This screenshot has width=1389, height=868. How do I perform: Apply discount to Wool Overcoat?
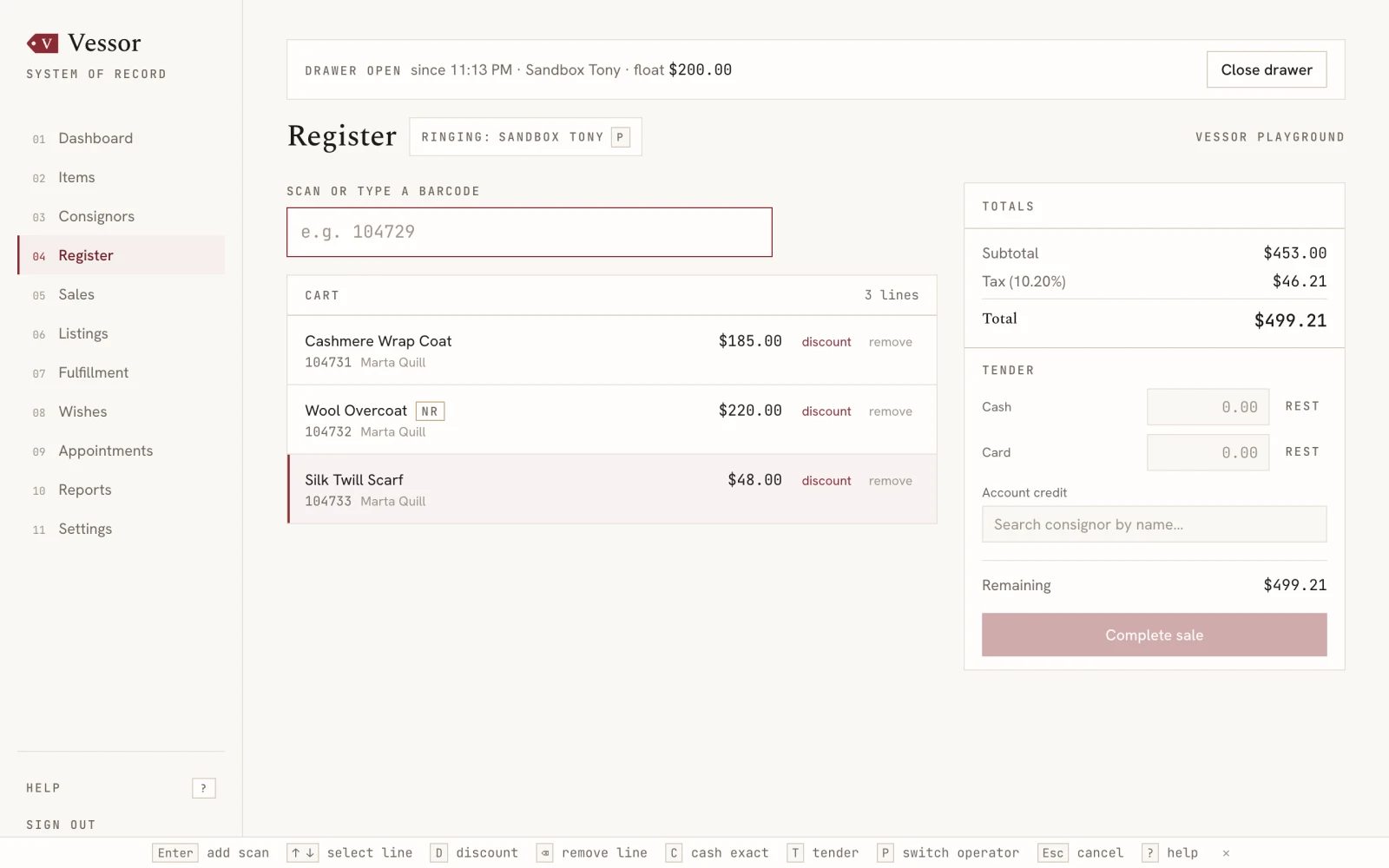[x=826, y=411]
